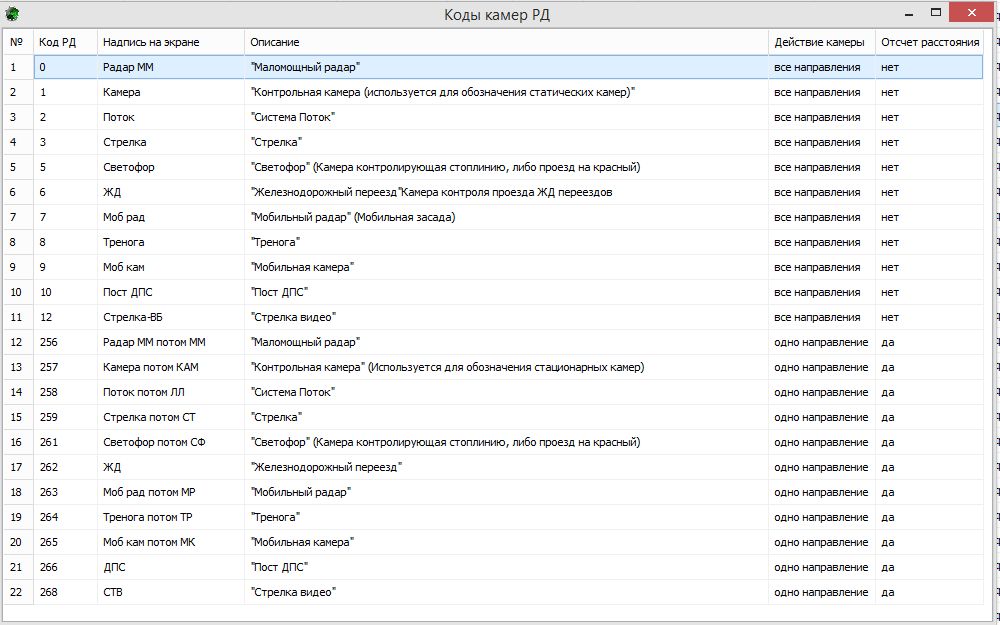1000x625 pixels.
Task: Click the Отсчет расстояния column header
Action: tap(929, 42)
